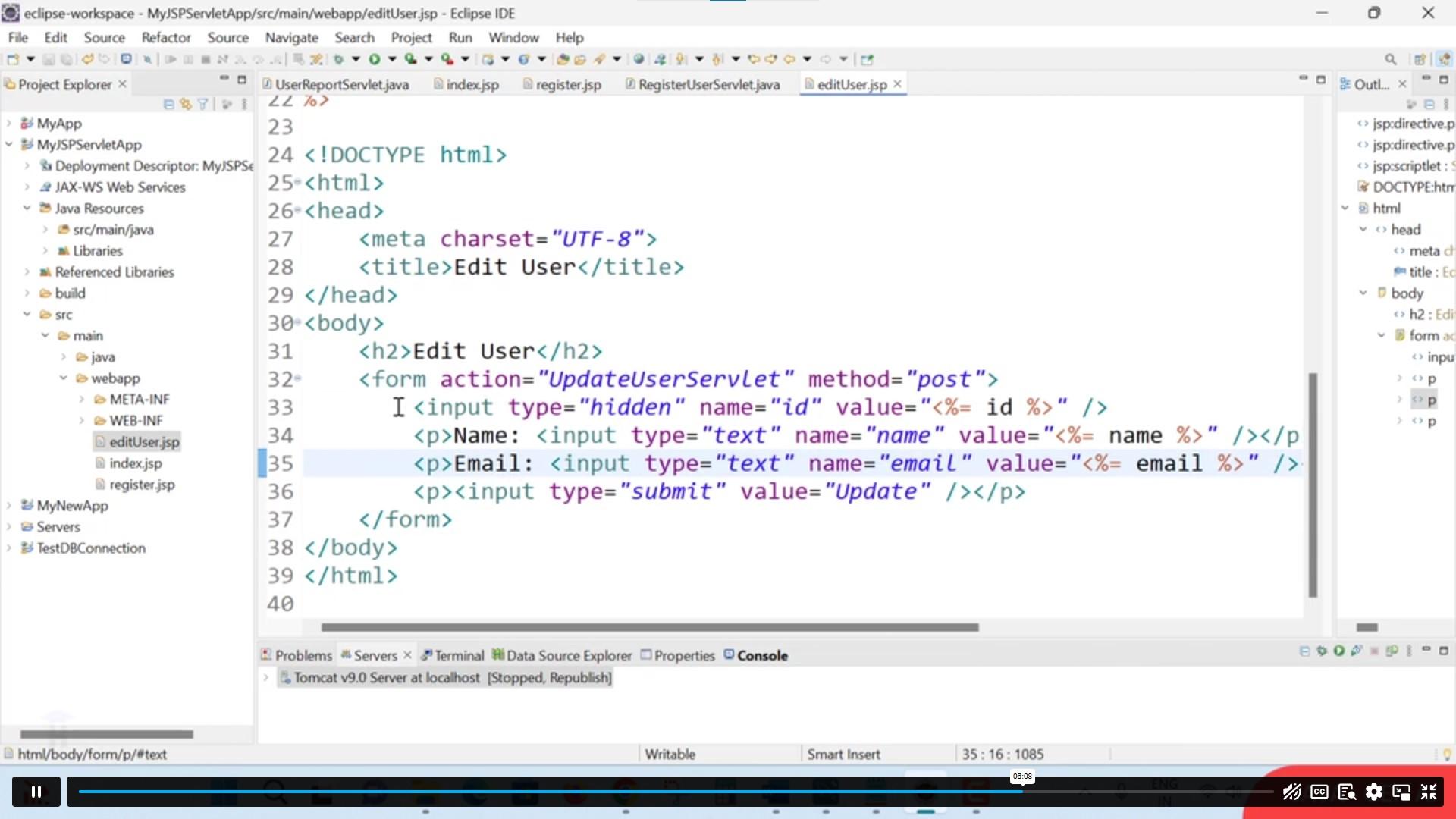Collapse the head node in Outline
Screen dimensions: 1456x819
tap(1363, 229)
